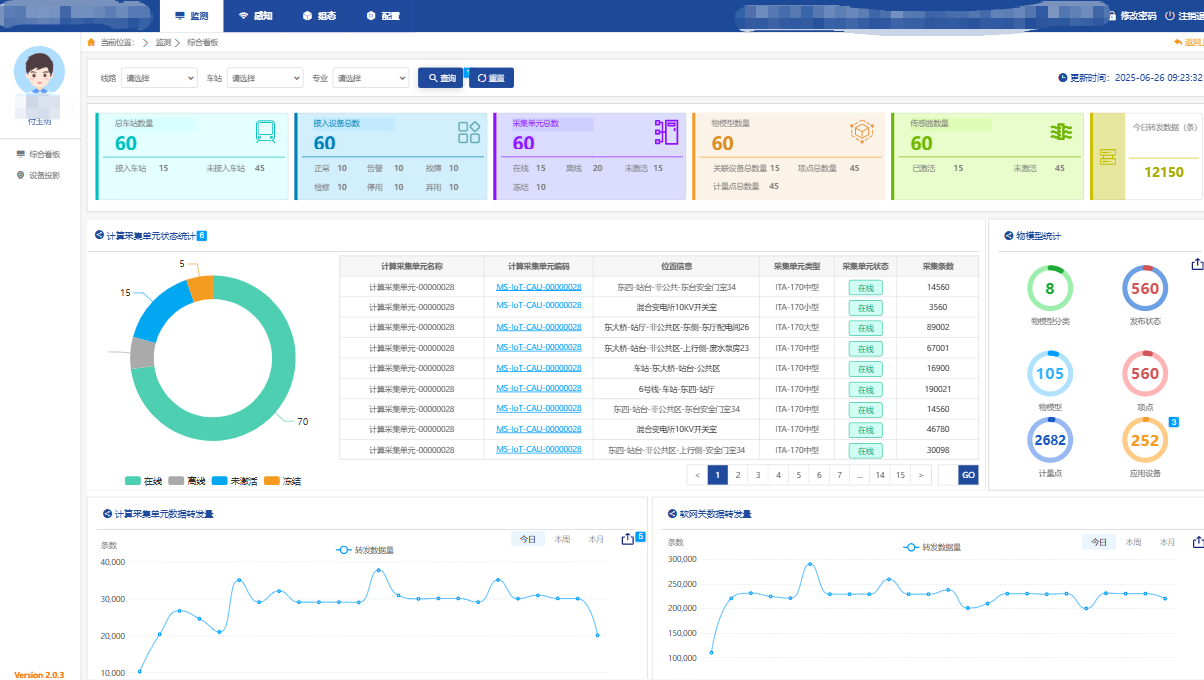1204x680 pixels.
Task: Toggle 离线 legend item in donut chart
Action: 188,481
